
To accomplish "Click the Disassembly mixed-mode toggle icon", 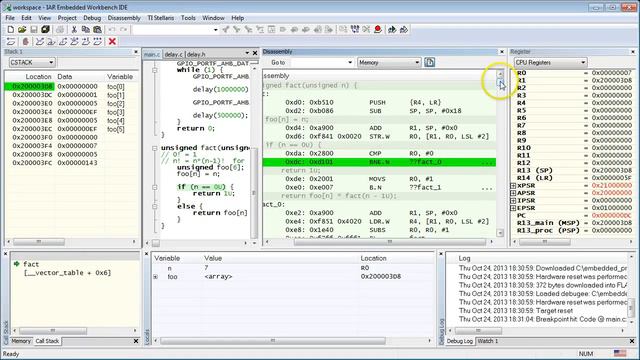I will click(429, 62).
